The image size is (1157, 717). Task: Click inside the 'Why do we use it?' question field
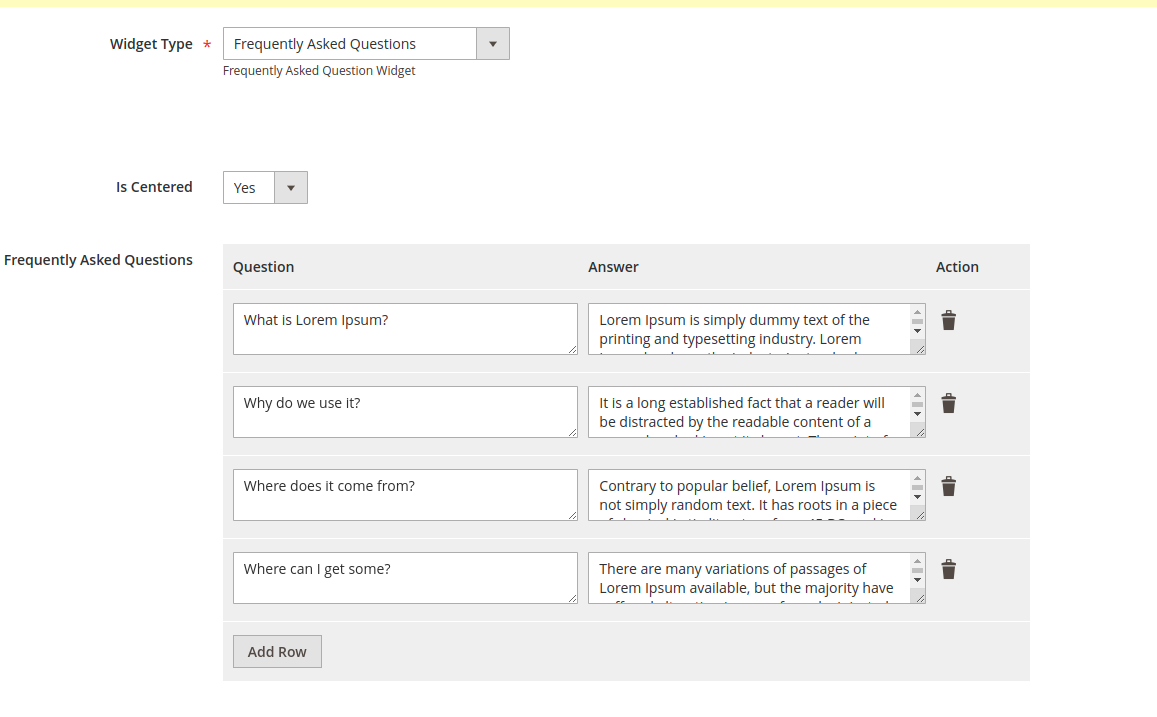click(404, 411)
